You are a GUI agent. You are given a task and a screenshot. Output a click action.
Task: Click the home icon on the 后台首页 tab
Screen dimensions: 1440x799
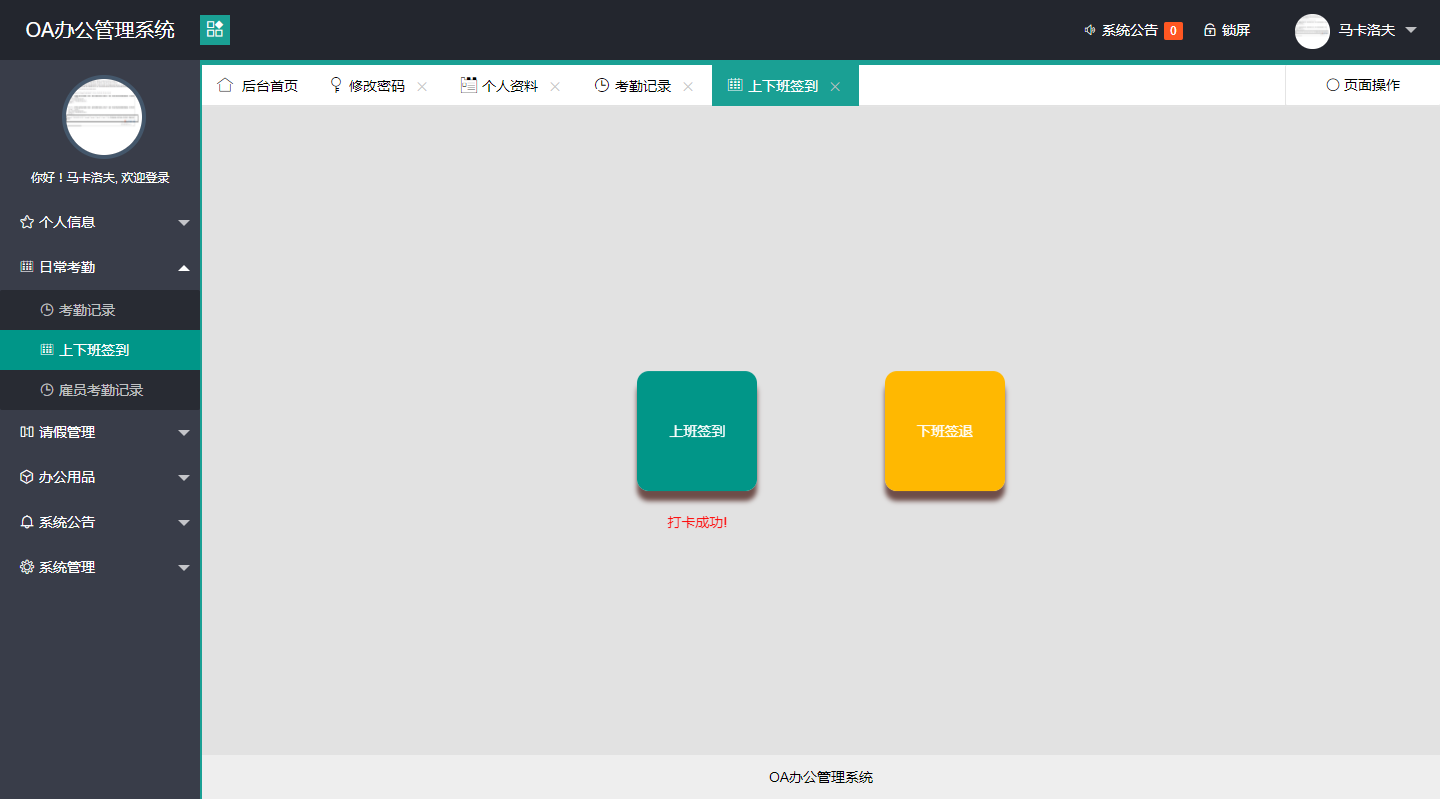coord(224,85)
